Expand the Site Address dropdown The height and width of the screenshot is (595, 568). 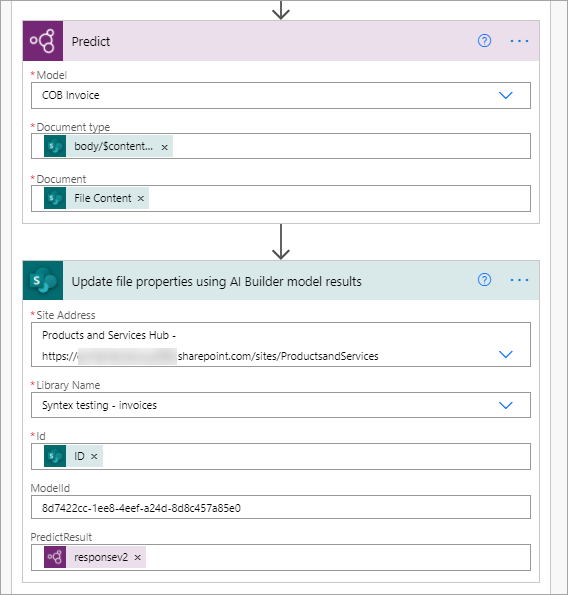click(505, 354)
